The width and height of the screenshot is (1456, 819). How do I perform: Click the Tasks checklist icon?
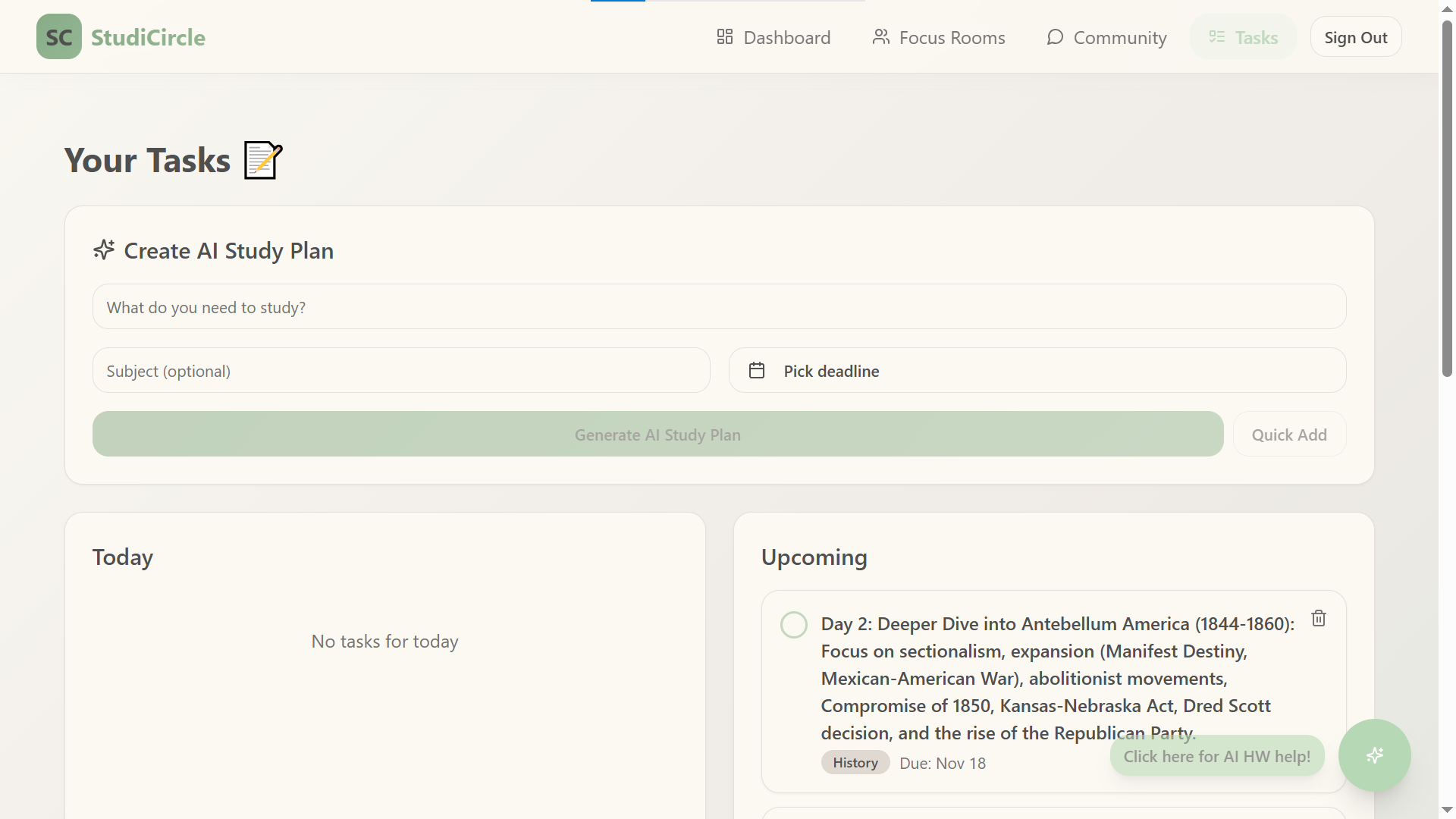pyautogui.click(x=1216, y=36)
